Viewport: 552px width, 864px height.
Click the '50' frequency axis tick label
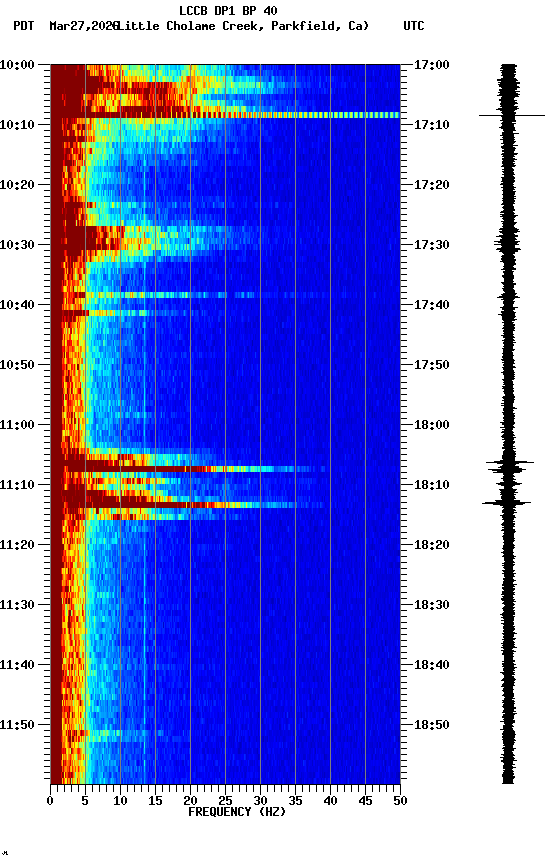[x=400, y=801]
